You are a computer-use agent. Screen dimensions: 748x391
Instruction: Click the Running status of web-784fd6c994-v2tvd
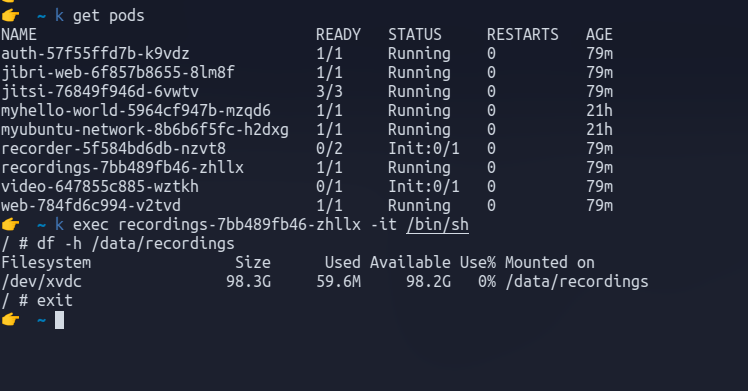pos(419,206)
